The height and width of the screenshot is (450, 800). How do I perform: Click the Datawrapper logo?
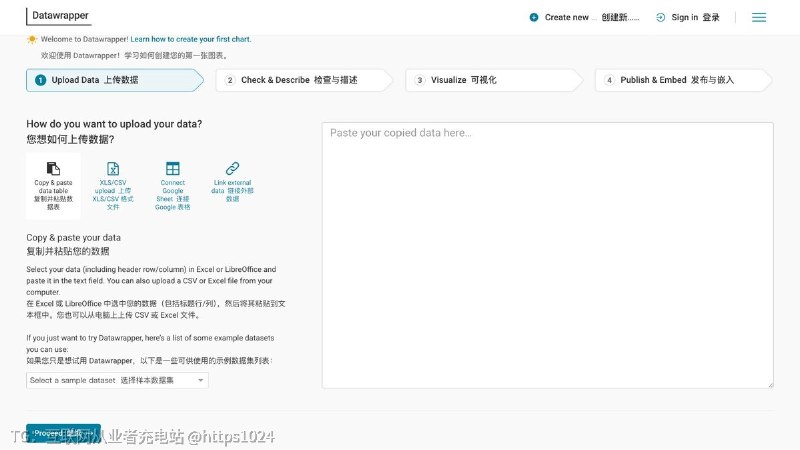tap(59, 16)
